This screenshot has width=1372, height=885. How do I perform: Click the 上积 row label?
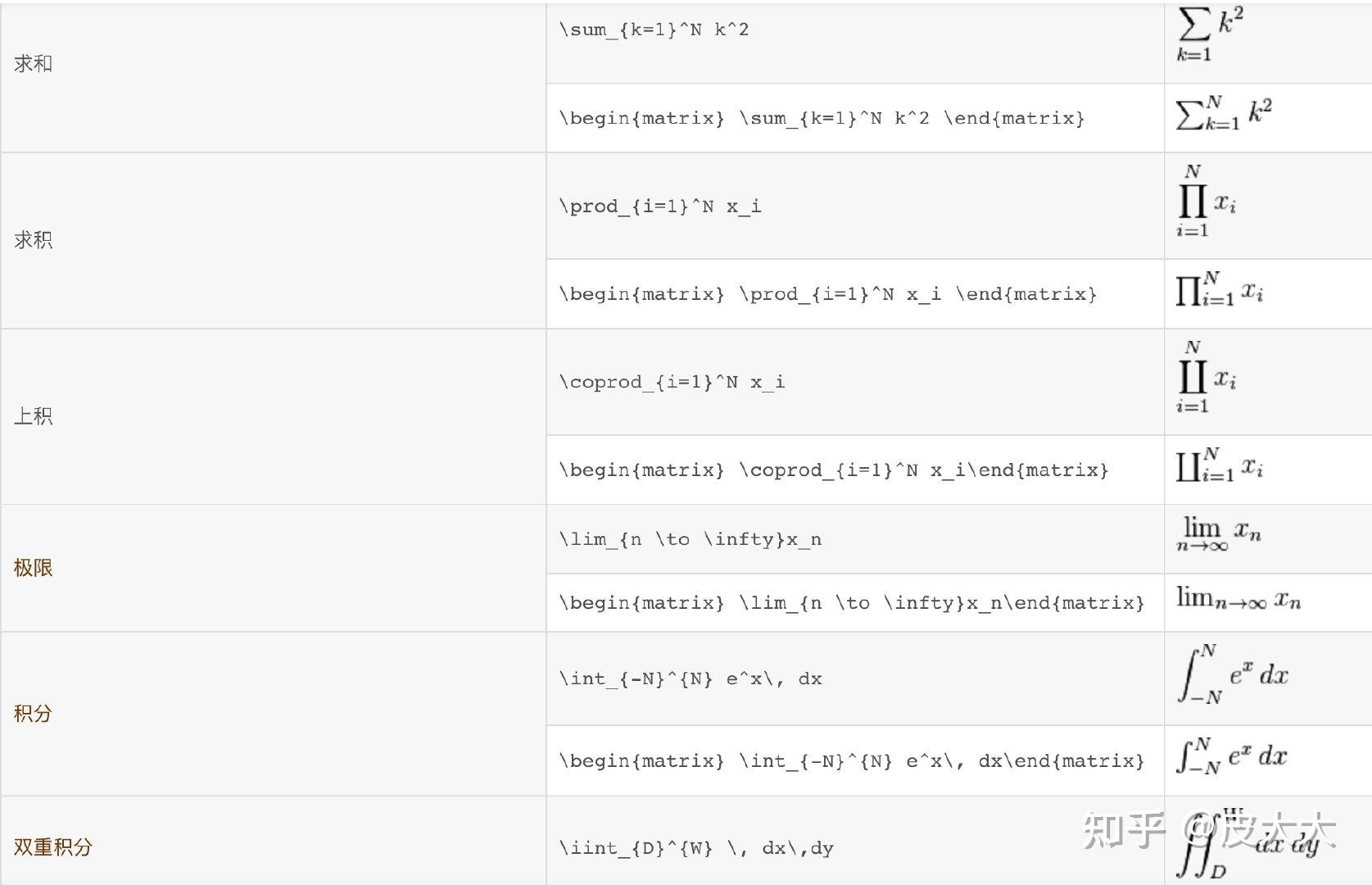pos(33,416)
